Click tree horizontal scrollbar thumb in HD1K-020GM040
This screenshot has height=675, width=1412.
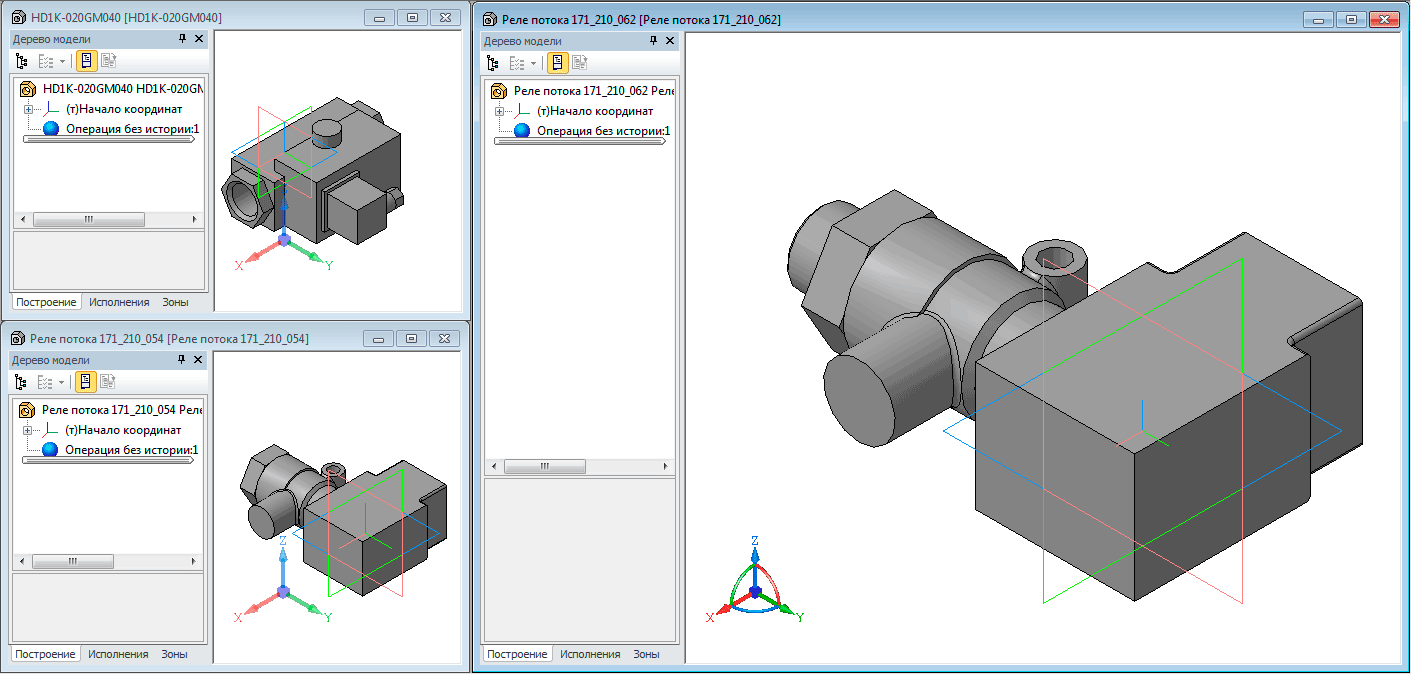pos(88,219)
